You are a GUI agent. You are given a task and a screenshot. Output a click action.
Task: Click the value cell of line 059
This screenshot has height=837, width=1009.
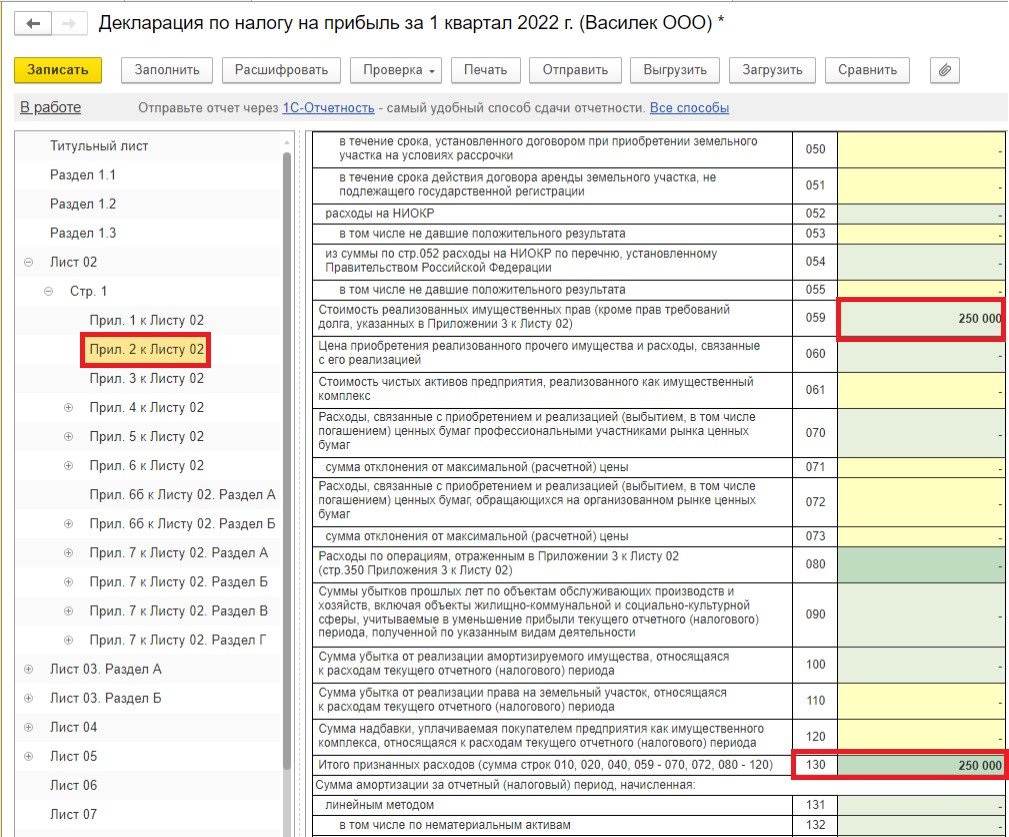pyautogui.click(x=921, y=318)
